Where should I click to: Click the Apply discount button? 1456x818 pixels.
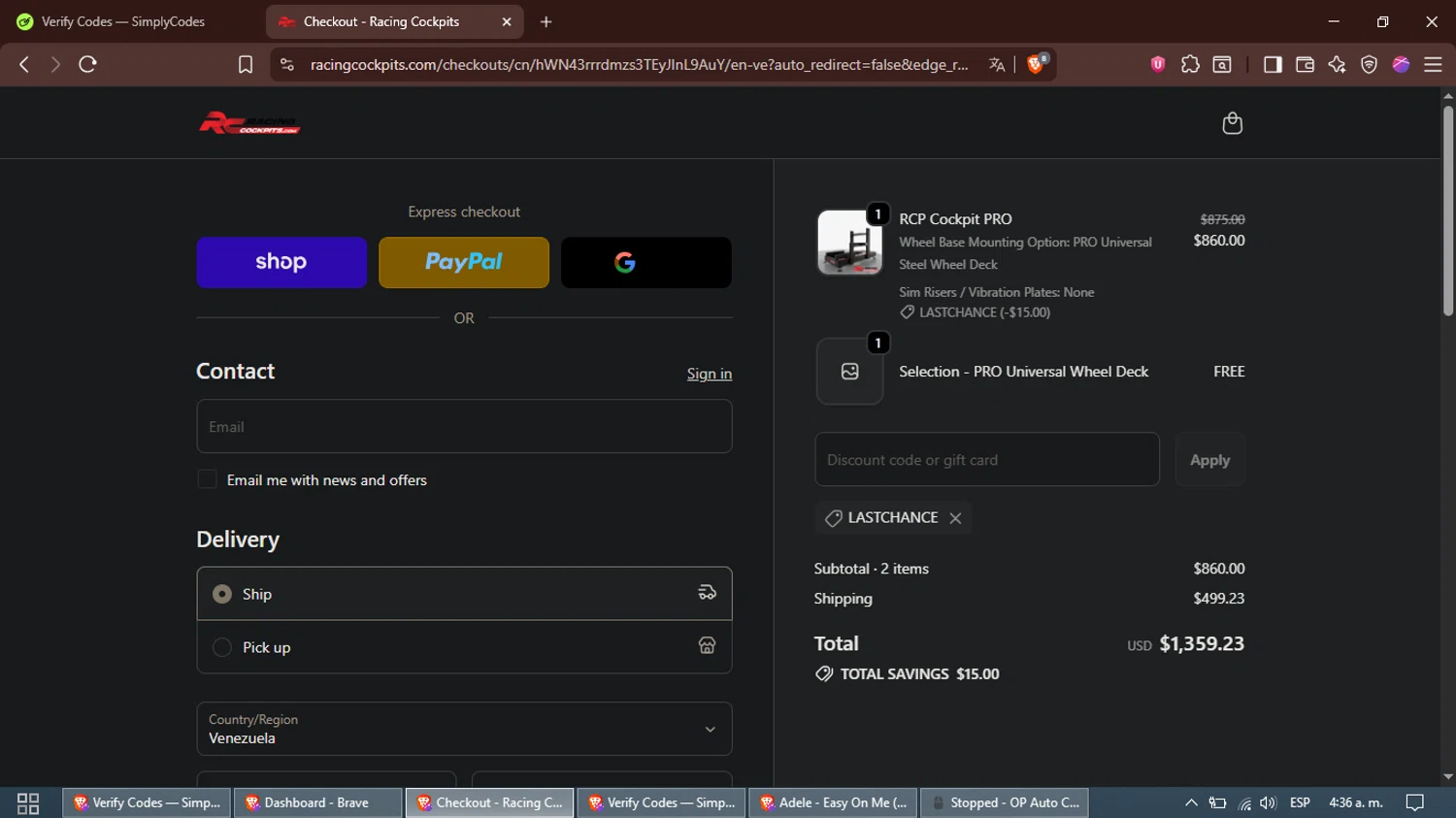[1209, 460]
